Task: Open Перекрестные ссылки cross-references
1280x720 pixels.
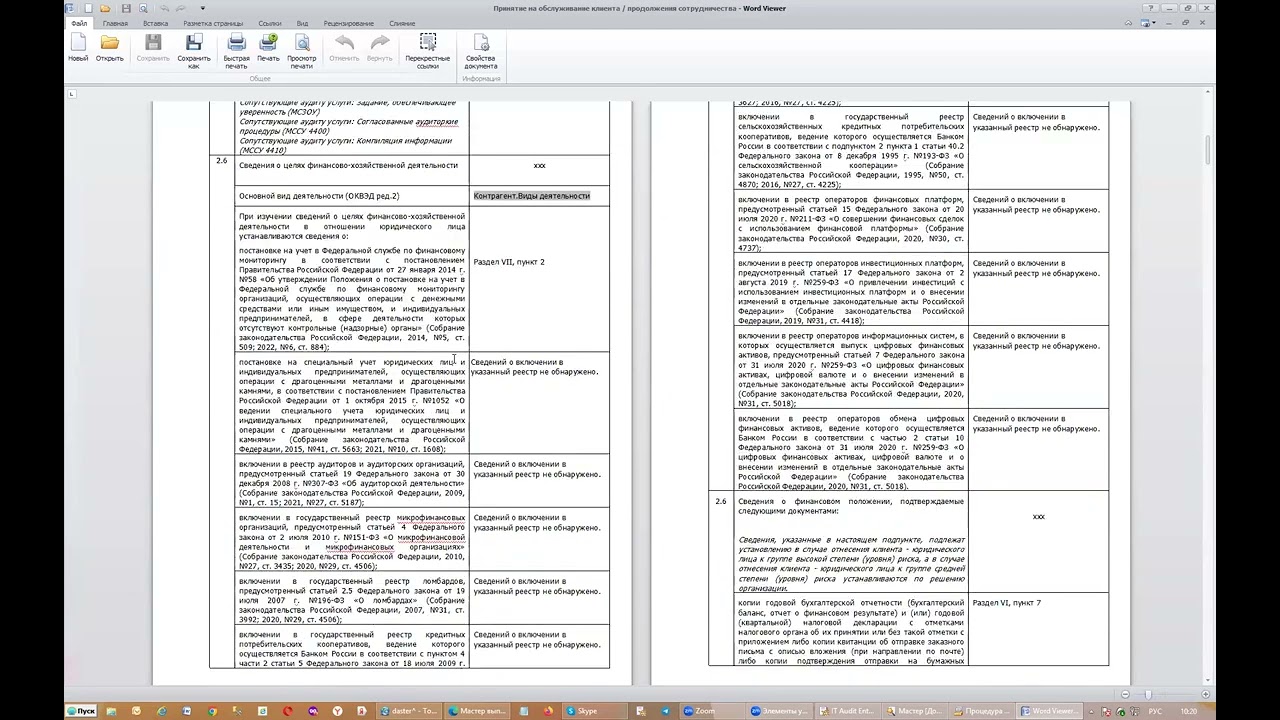Action: tap(428, 52)
